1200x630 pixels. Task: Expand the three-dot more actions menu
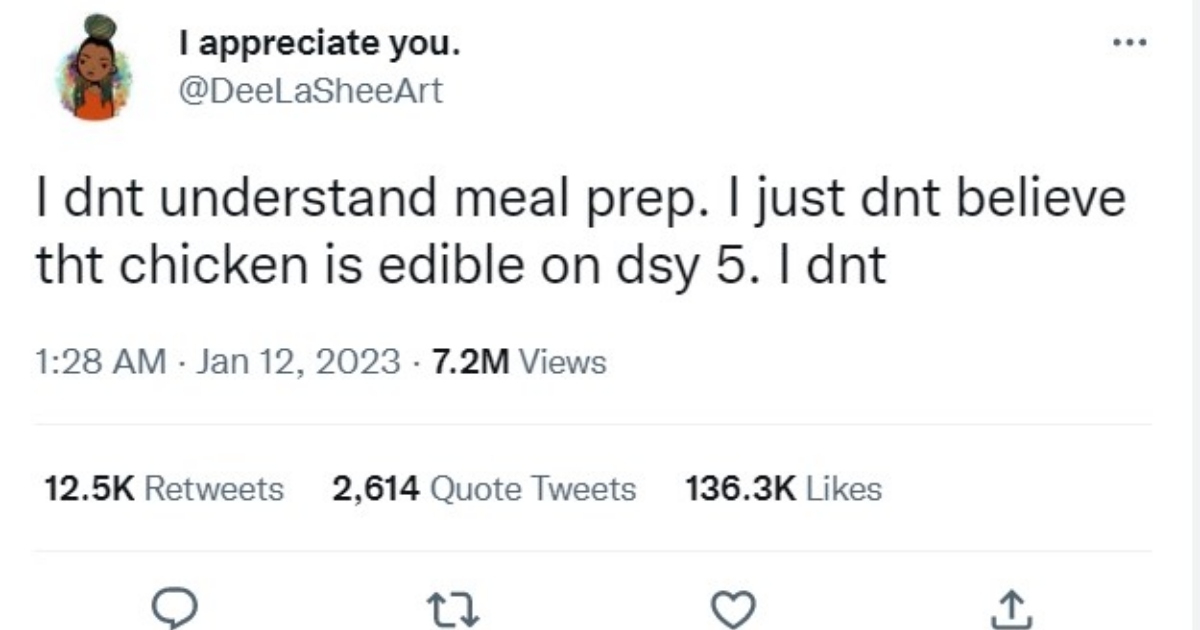[x=1131, y=40]
